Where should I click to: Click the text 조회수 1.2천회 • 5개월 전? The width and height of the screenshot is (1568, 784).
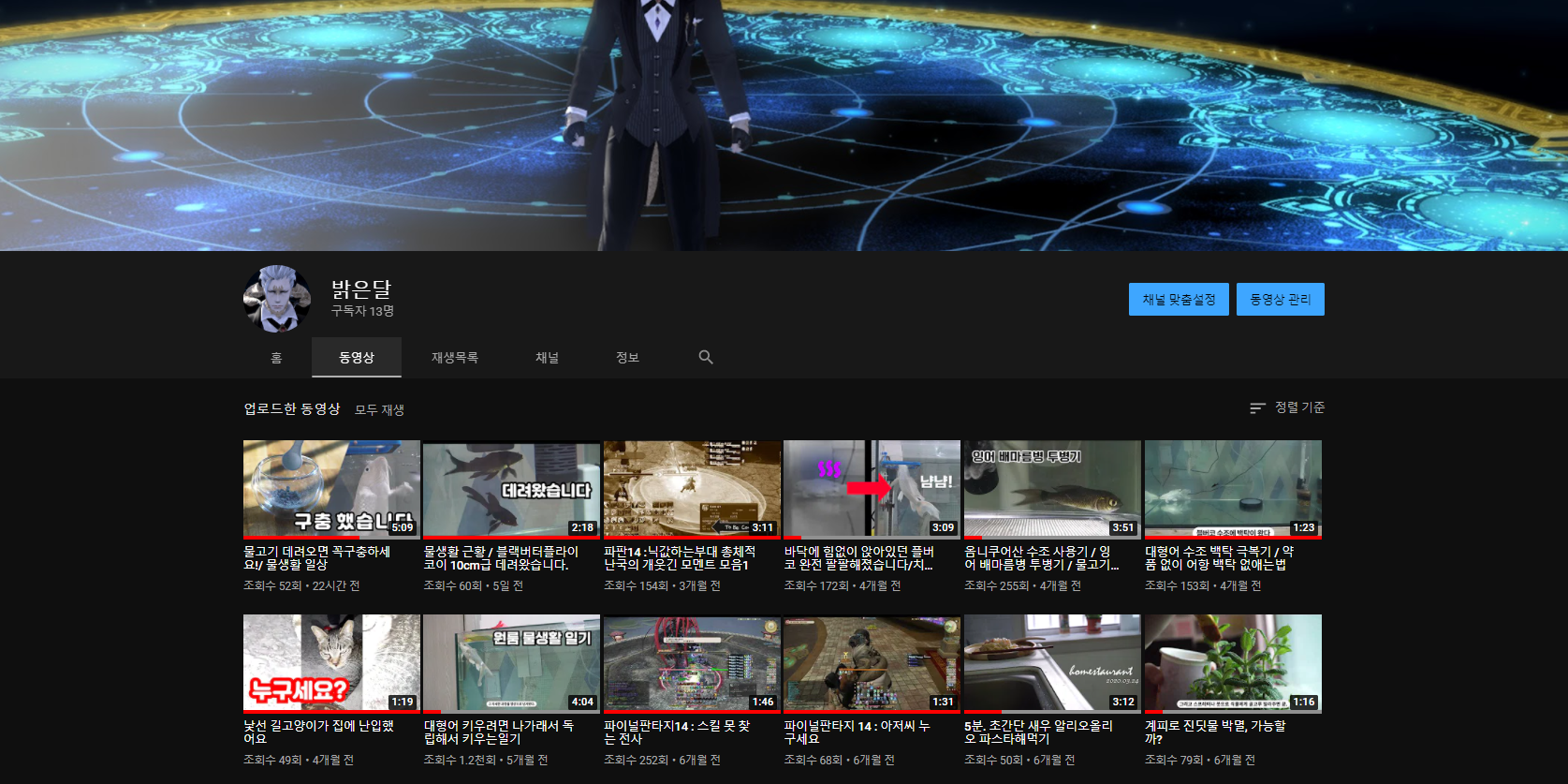pyautogui.click(x=486, y=760)
